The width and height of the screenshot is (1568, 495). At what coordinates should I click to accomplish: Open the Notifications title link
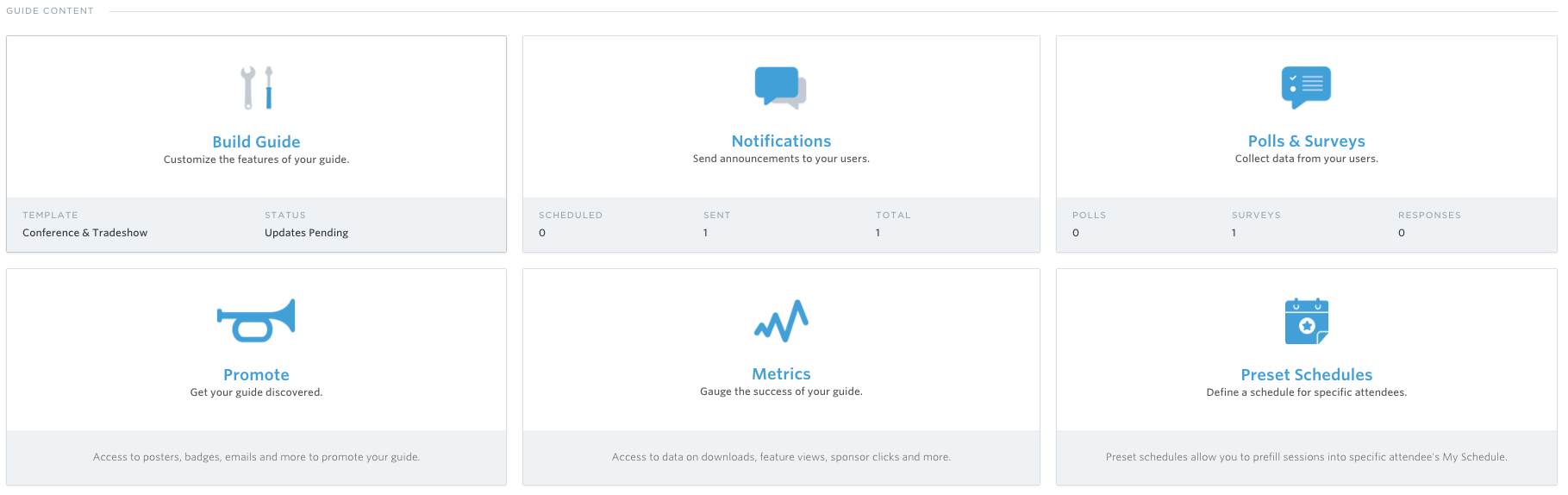tap(781, 141)
